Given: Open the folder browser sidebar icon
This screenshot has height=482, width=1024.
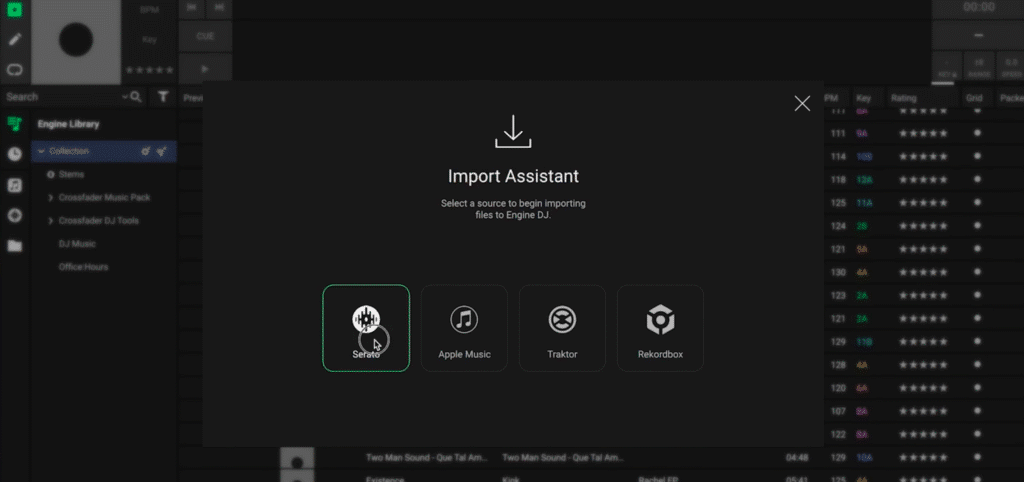Looking at the screenshot, I should (x=14, y=246).
